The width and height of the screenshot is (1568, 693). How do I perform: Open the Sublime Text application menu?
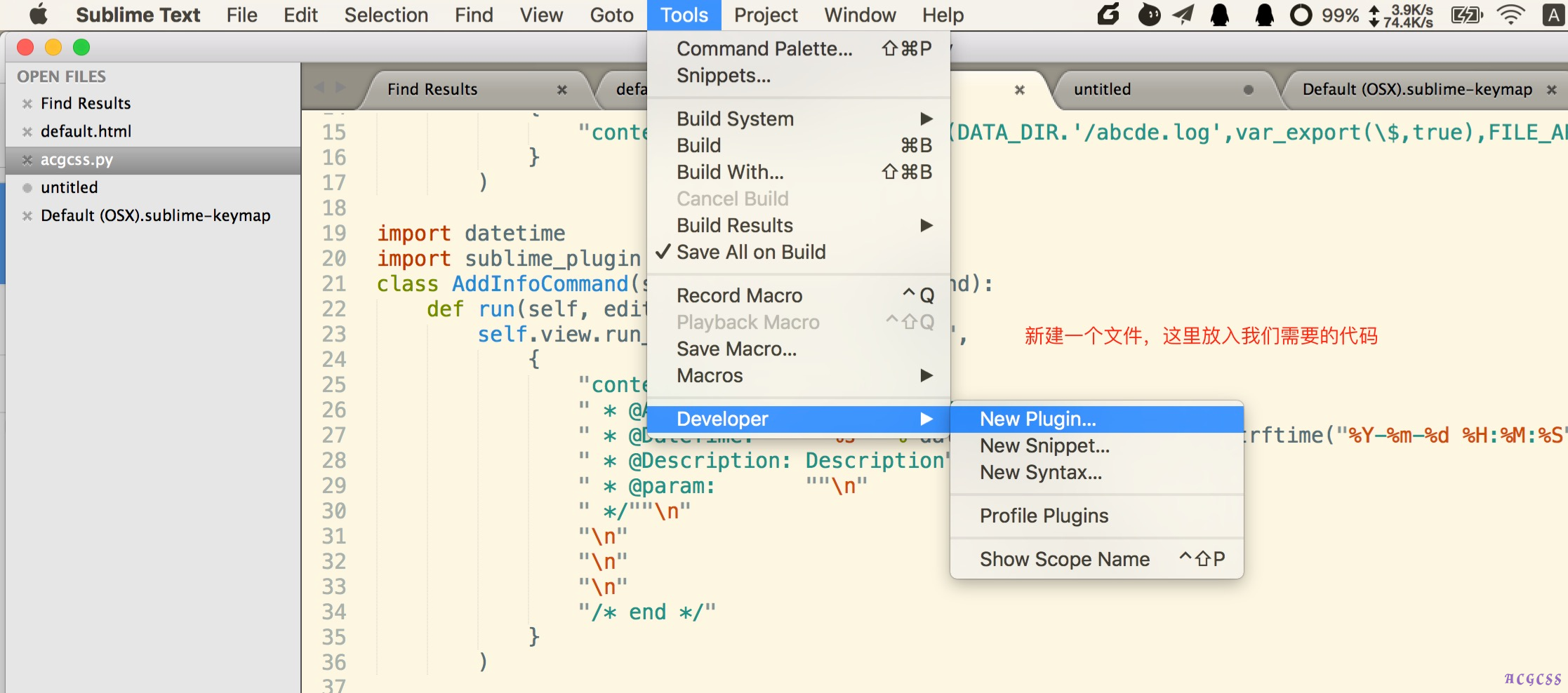[138, 15]
